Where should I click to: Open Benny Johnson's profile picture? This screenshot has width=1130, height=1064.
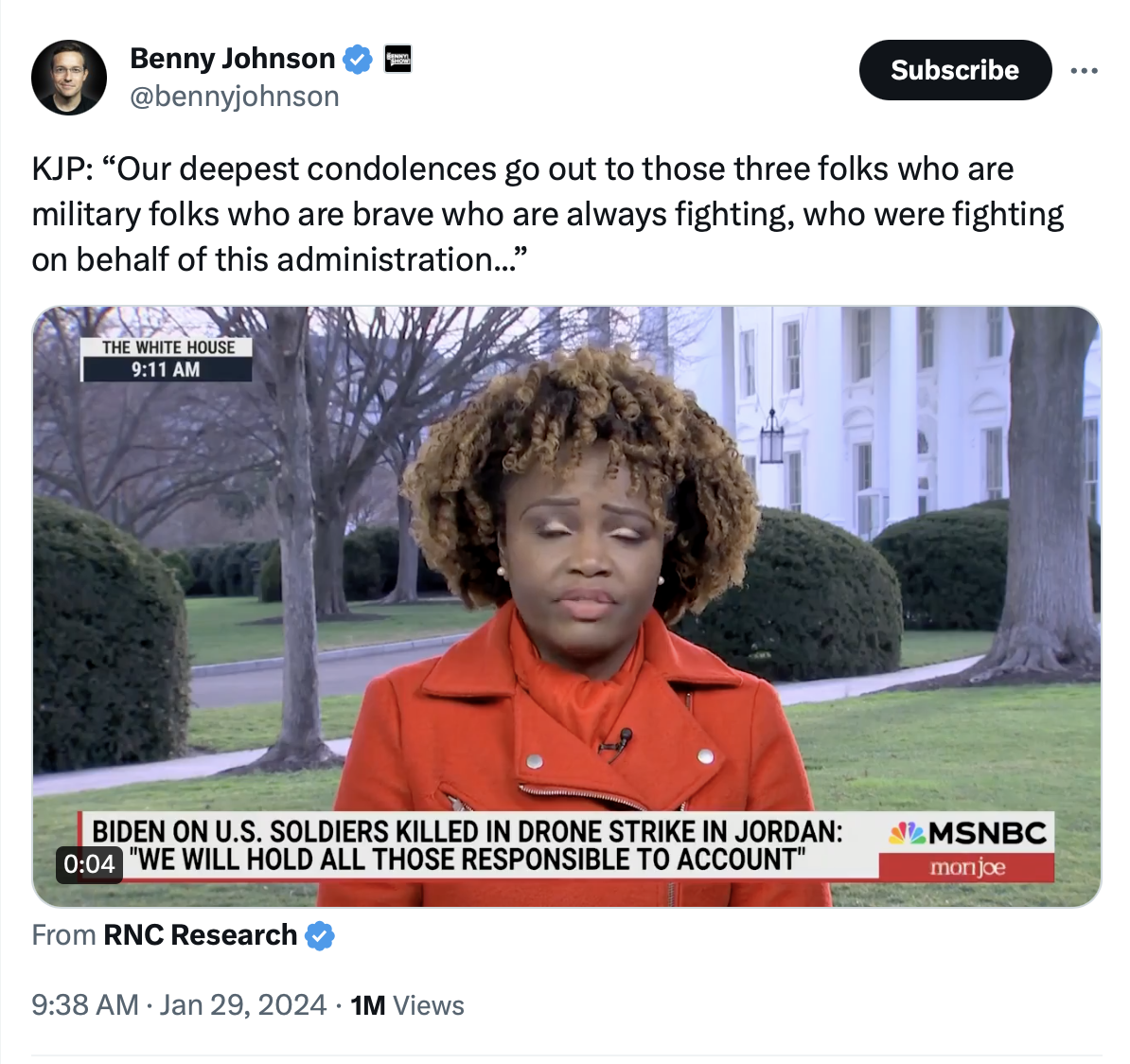coord(69,77)
